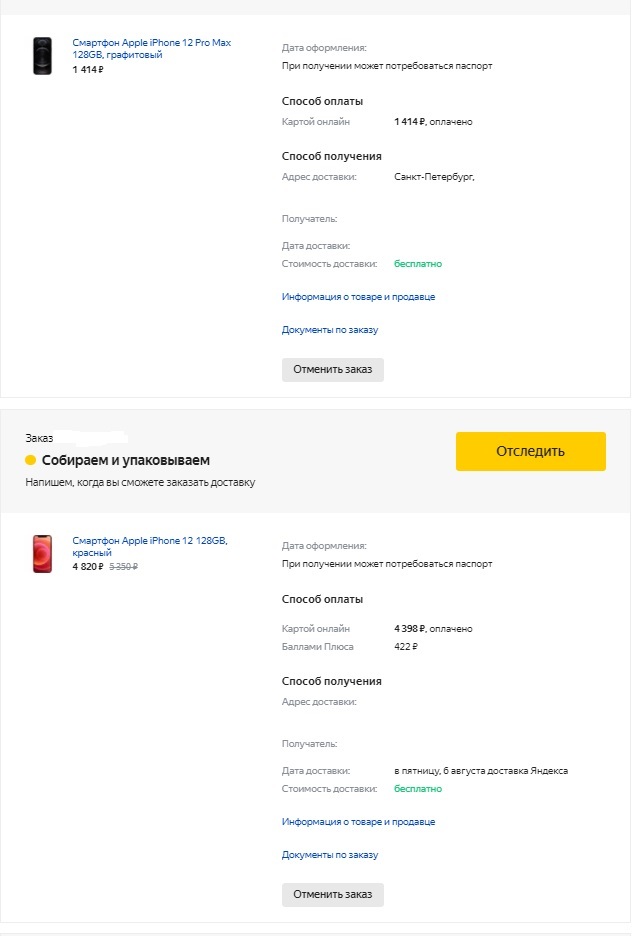The height and width of the screenshot is (936, 632).
Task: Open the iPhone 12 128GB красный product link
Action: click(x=150, y=546)
